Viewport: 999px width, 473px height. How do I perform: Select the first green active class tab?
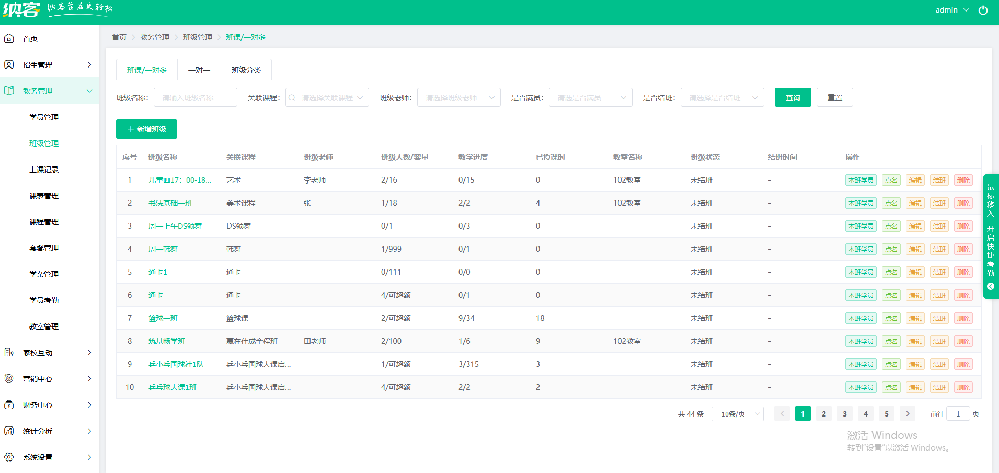tap(147, 70)
